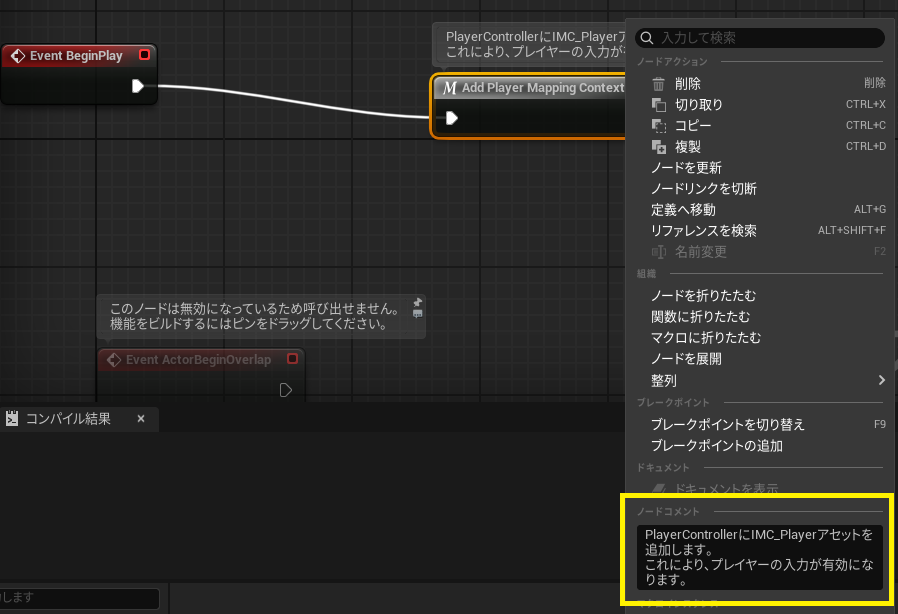The height and width of the screenshot is (614, 898).
Task: Pin the disabled-node comment bubble
Action: (x=418, y=302)
